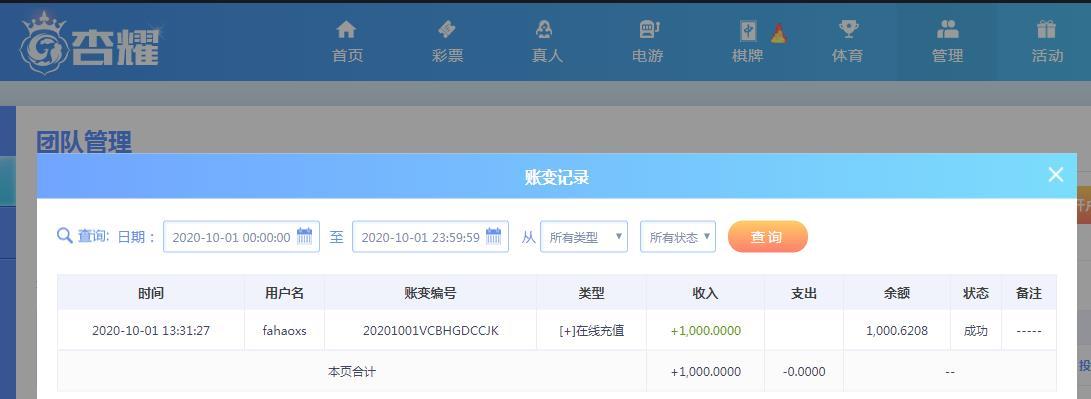Click the start date input 2020-10-01 00:00:00

(241, 237)
